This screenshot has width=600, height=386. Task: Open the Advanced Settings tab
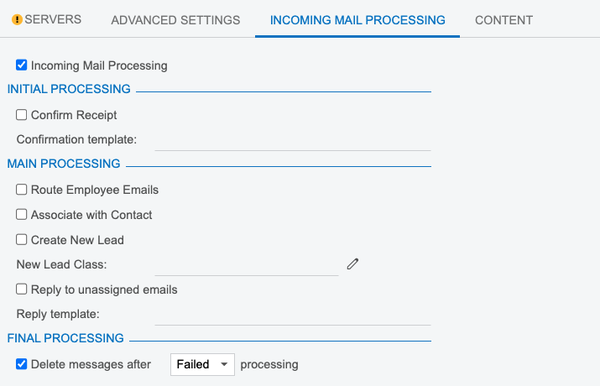tap(176, 20)
